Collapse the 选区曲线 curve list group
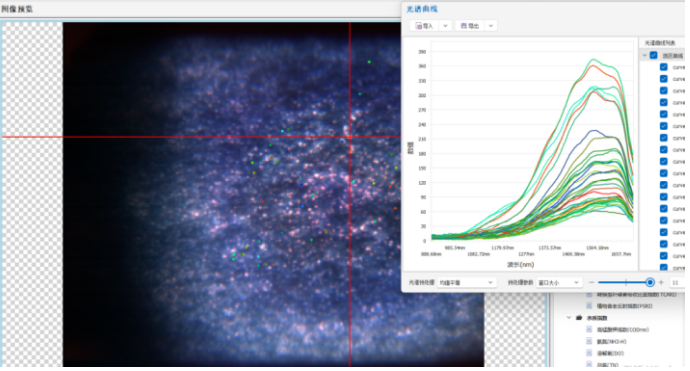The image size is (690, 371). (x=645, y=55)
